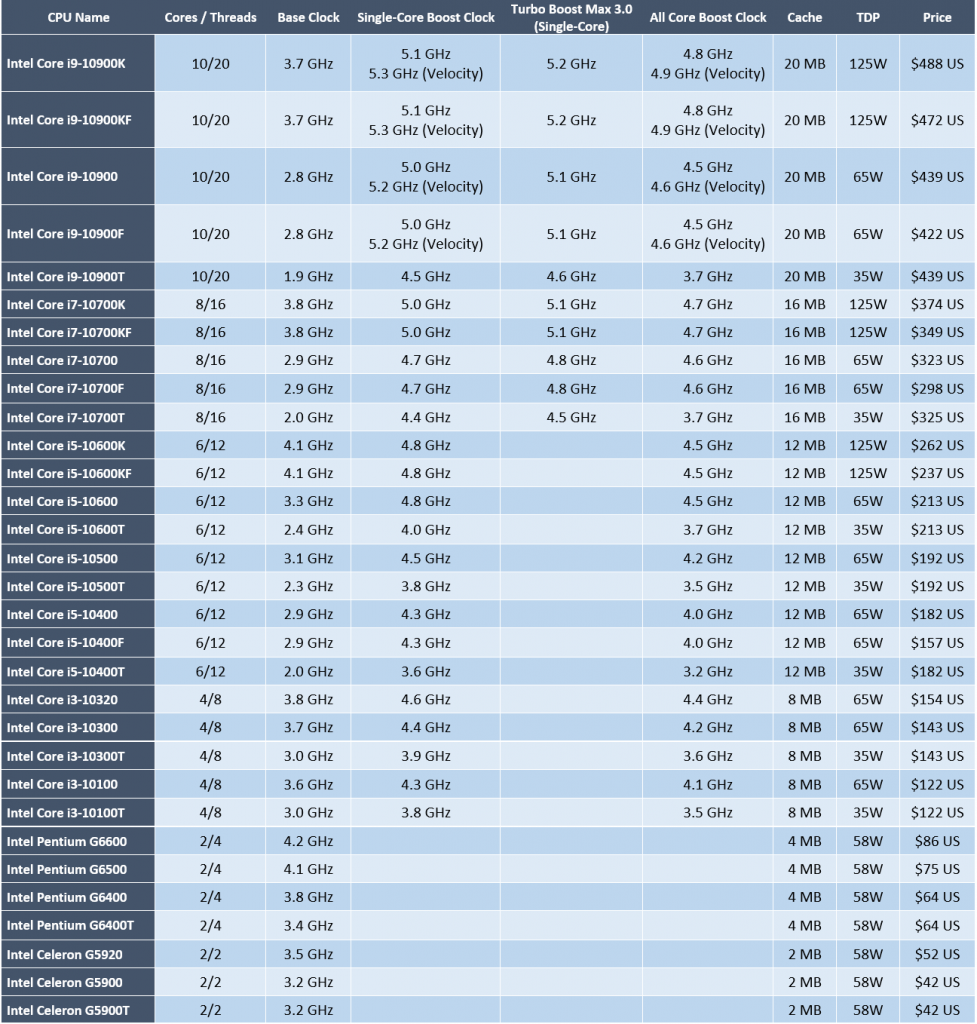Click the $488 US price cell

[937, 63]
